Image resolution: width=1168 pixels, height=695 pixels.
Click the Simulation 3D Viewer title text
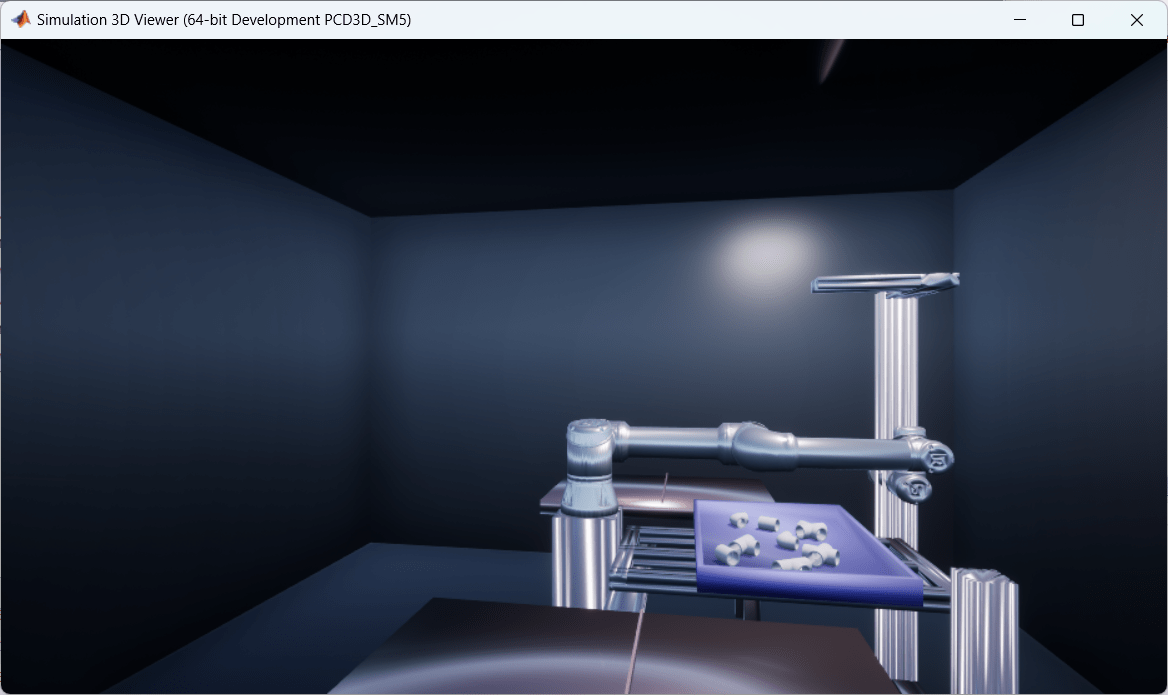223,19
